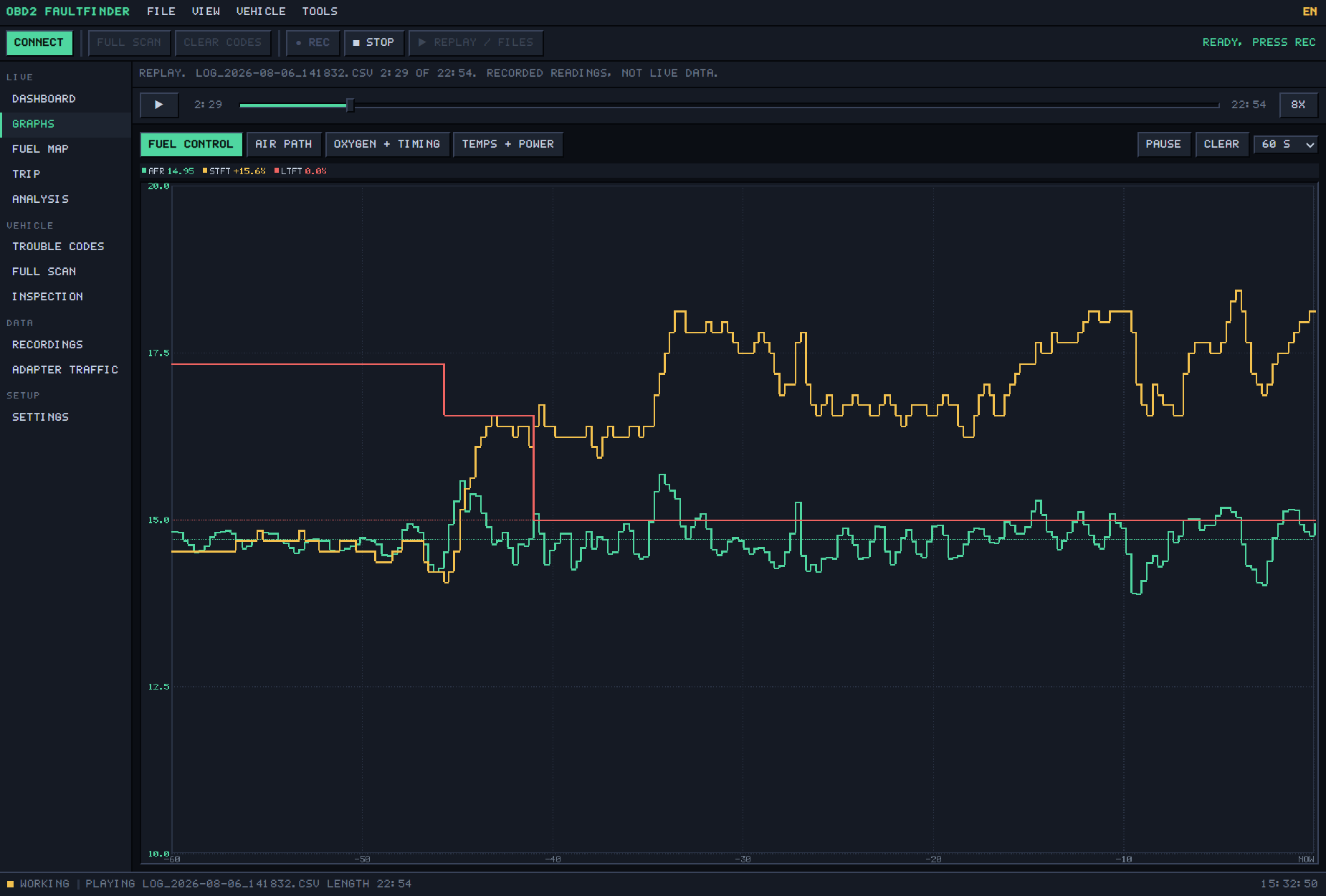Viewport: 1326px width, 896px height.
Task: Switch to the OXYGEN + TIMING tab
Action: [x=387, y=144]
